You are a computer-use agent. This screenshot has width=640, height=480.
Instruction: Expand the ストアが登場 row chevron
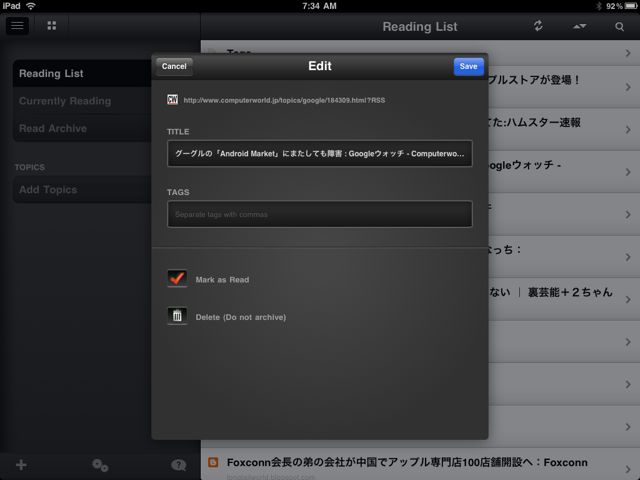(628, 87)
